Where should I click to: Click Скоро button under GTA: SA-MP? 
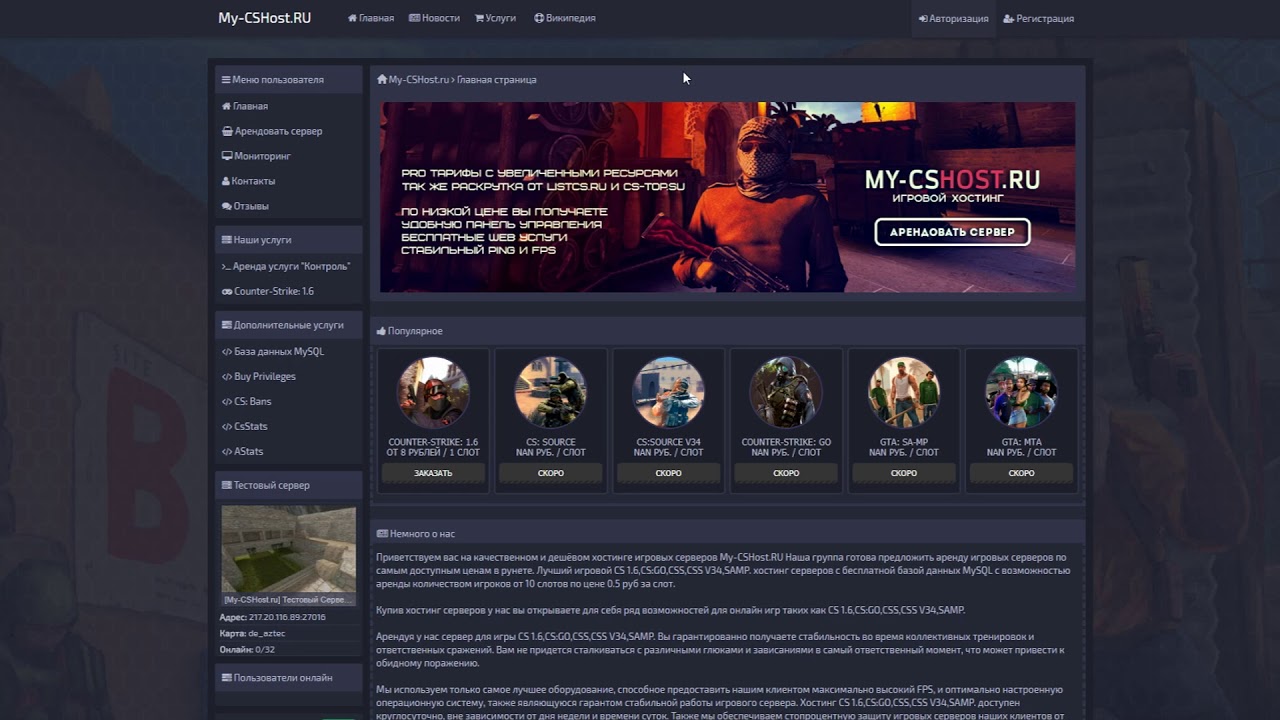pyautogui.click(x=904, y=473)
